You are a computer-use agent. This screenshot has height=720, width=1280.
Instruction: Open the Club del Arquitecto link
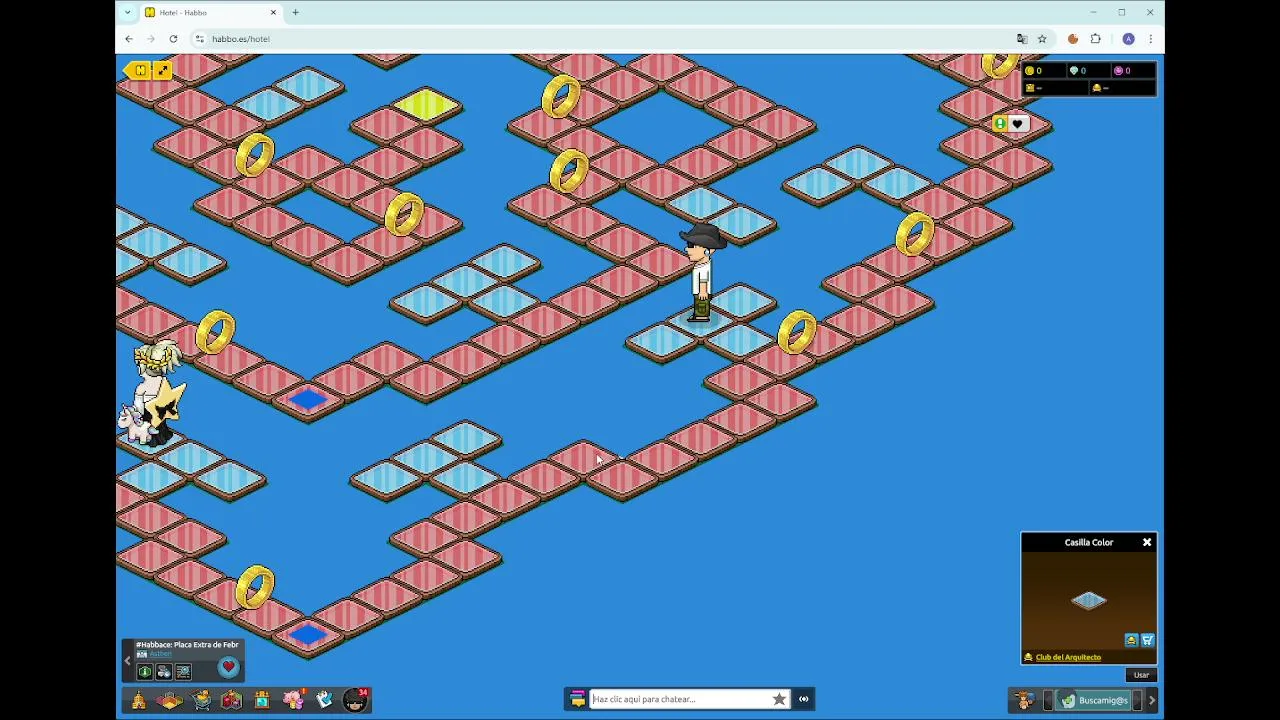point(1068,657)
